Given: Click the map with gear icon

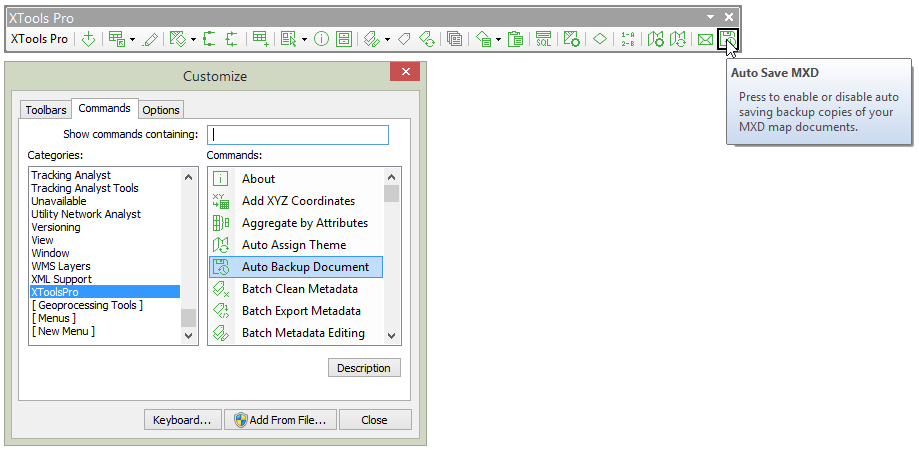Looking at the screenshot, I should coord(571,39).
